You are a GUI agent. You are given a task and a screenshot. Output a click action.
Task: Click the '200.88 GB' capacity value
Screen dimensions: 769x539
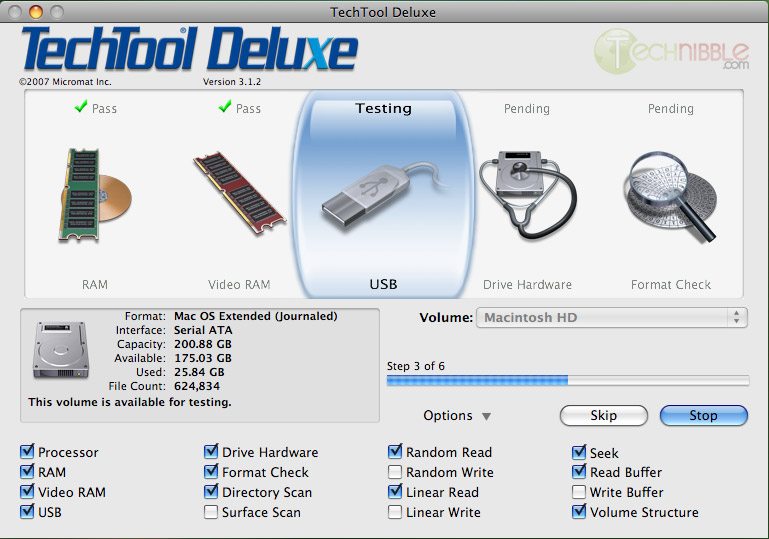pyautogui.click(x=203, y=344)
